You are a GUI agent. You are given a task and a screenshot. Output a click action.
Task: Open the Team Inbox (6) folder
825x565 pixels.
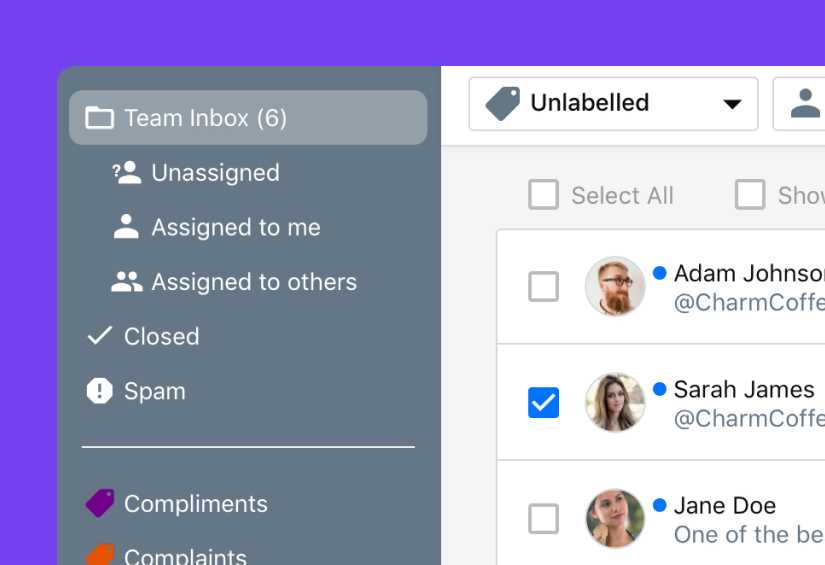pos(205,118)
